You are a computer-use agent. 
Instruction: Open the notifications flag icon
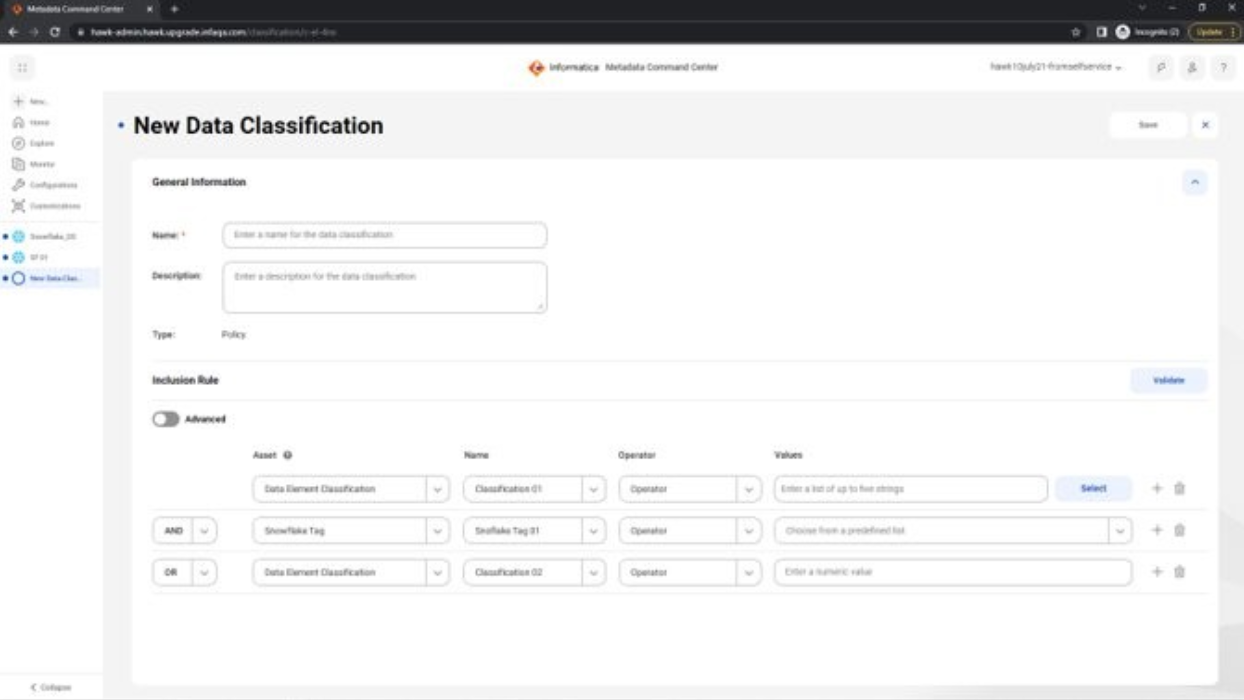point(1162,68)
